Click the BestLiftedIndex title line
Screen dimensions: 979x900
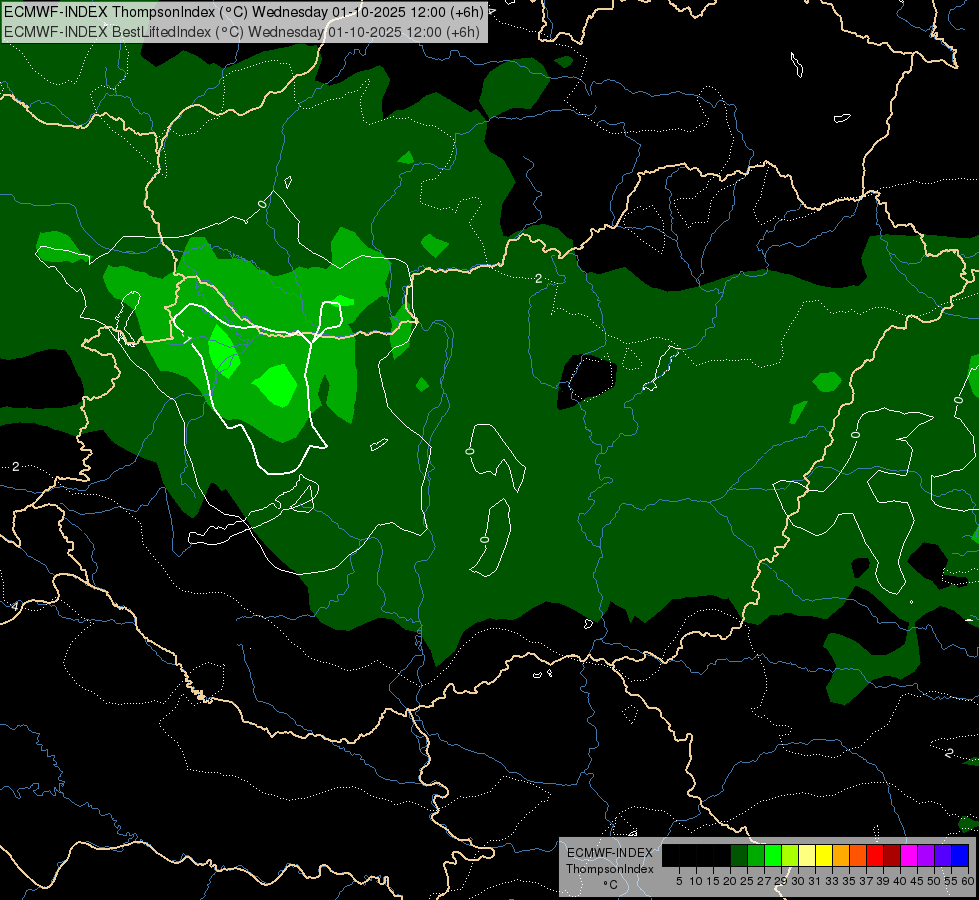[x=242, y=32]
